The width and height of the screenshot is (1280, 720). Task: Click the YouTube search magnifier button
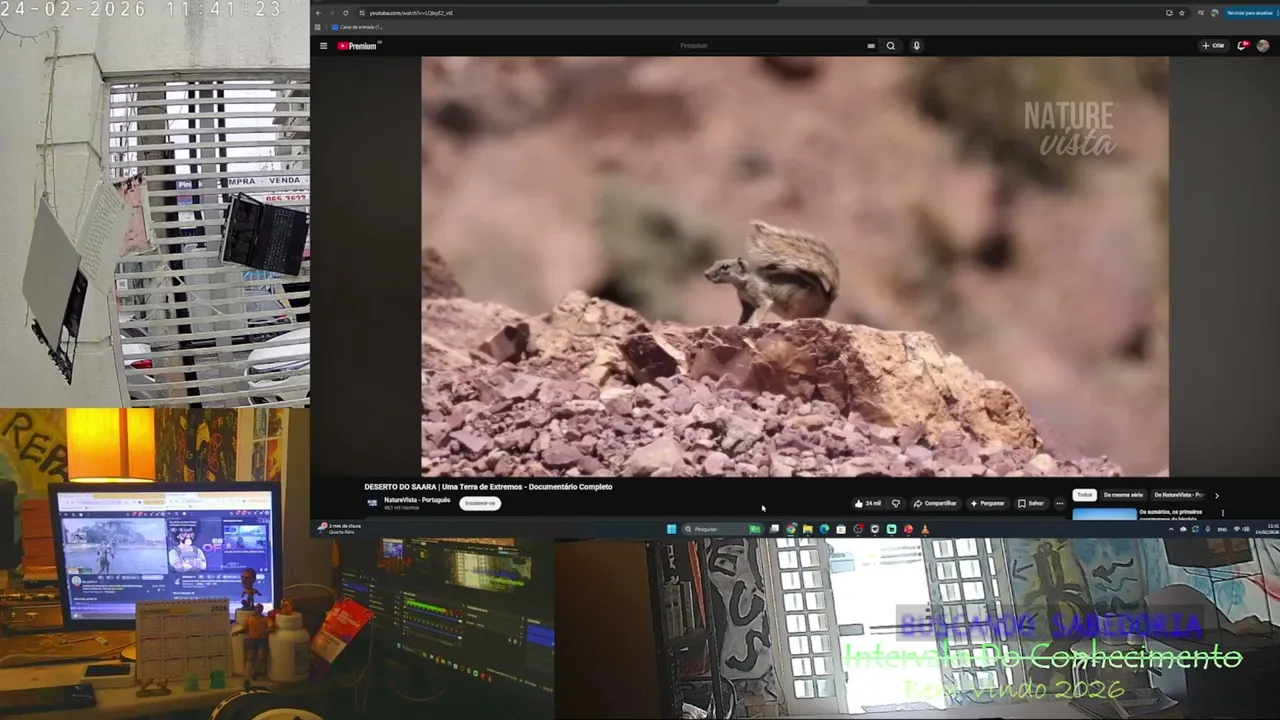pyautogui.click(x=890, y=46)
